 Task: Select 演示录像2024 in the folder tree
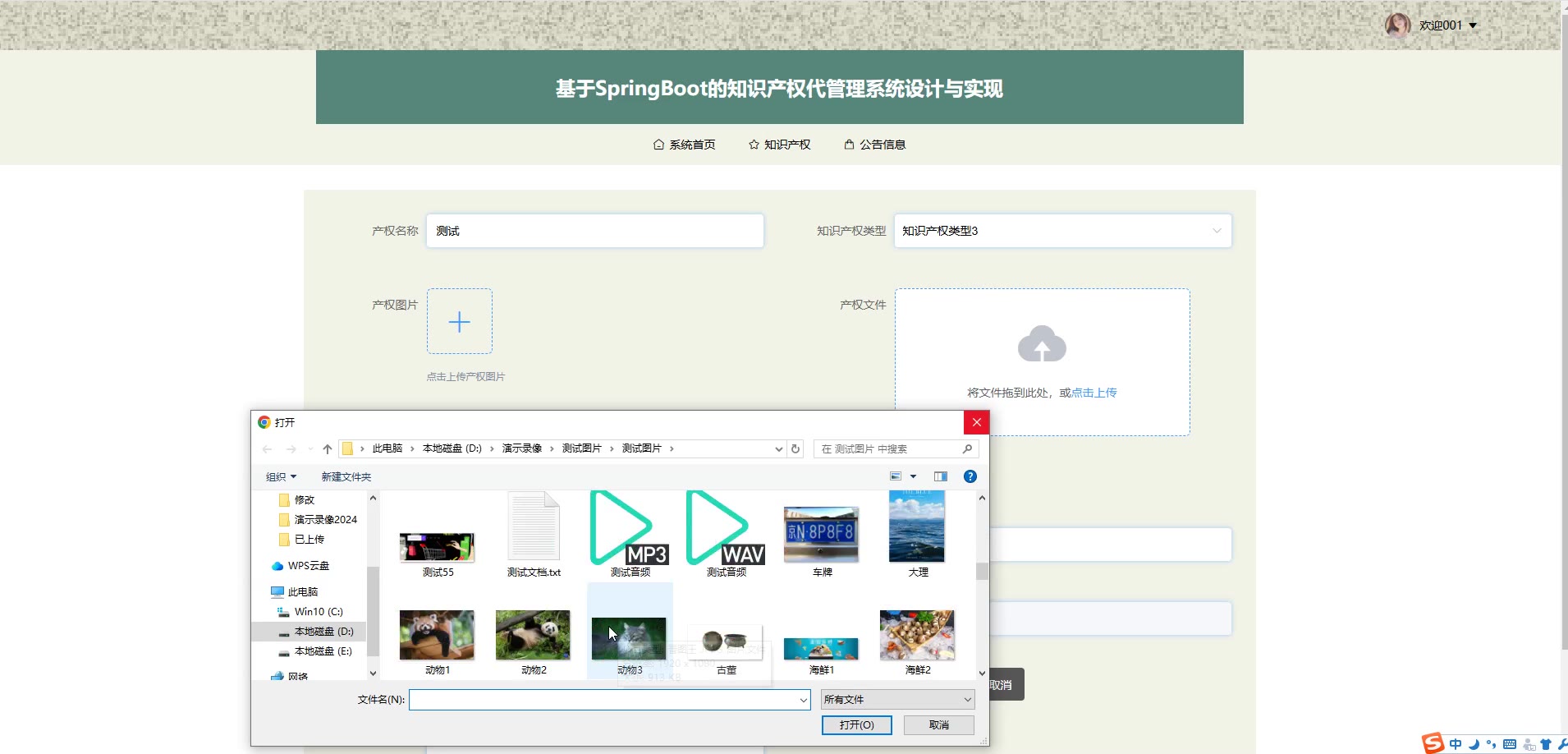coord(319,519)
